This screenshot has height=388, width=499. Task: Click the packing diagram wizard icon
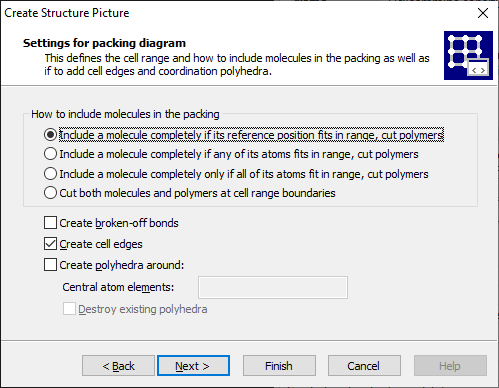click(468, 55)
